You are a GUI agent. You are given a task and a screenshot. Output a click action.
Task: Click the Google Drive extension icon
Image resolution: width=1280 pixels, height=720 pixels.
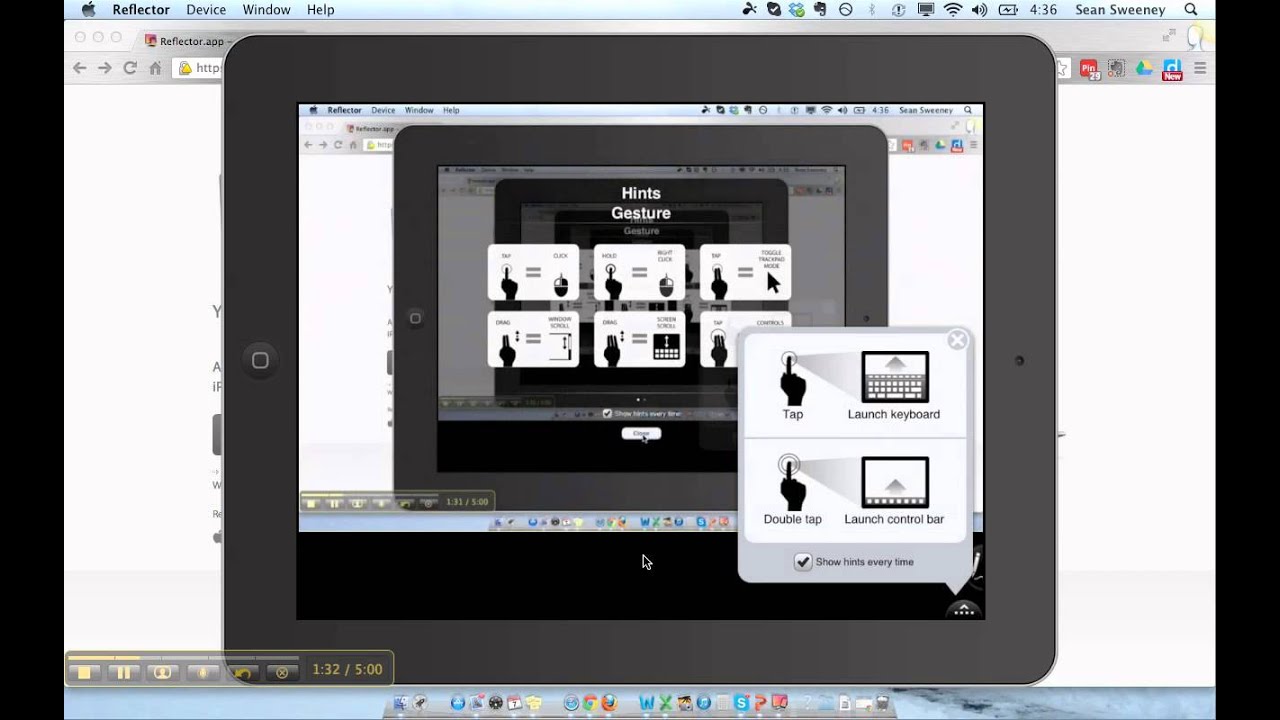click(1144, 68)
